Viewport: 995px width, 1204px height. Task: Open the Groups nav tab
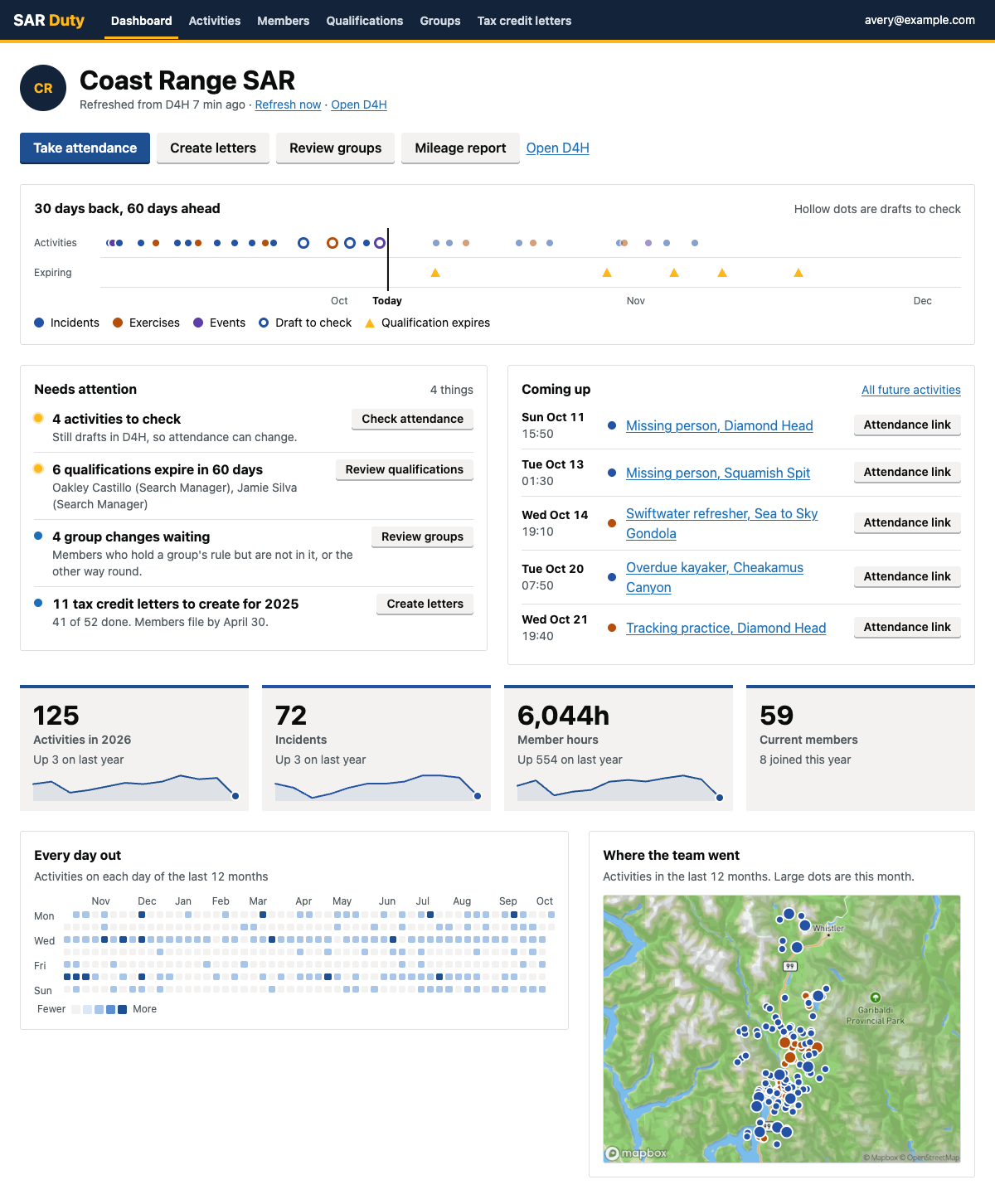440,21
